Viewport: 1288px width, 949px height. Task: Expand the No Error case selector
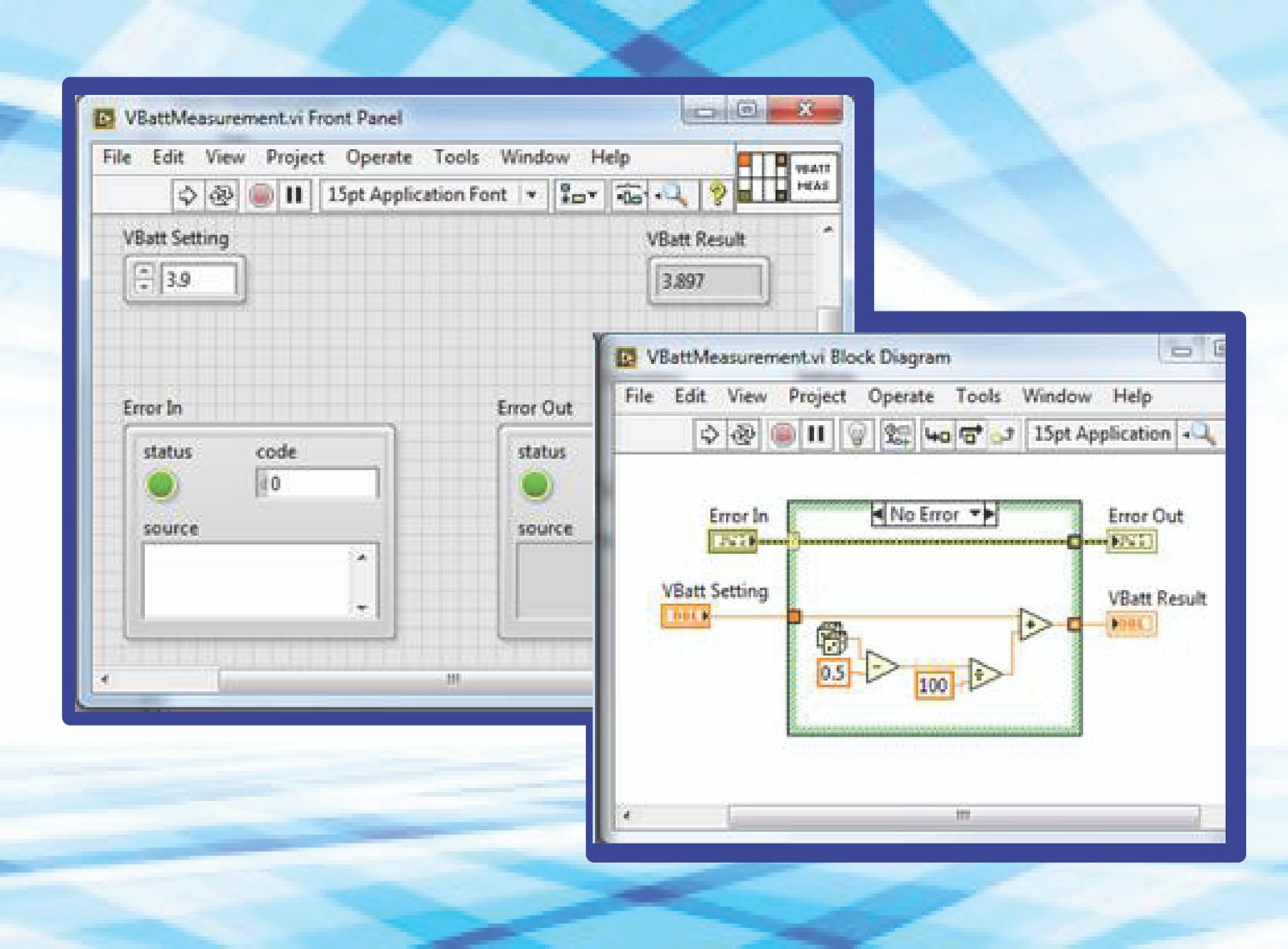pos(974,514)
